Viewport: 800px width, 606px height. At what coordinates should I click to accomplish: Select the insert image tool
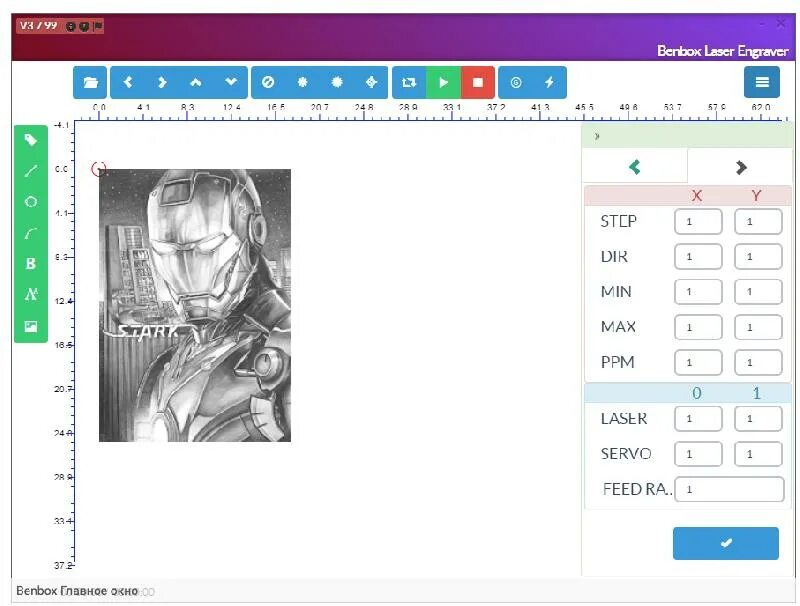click(x=31, y=326)
